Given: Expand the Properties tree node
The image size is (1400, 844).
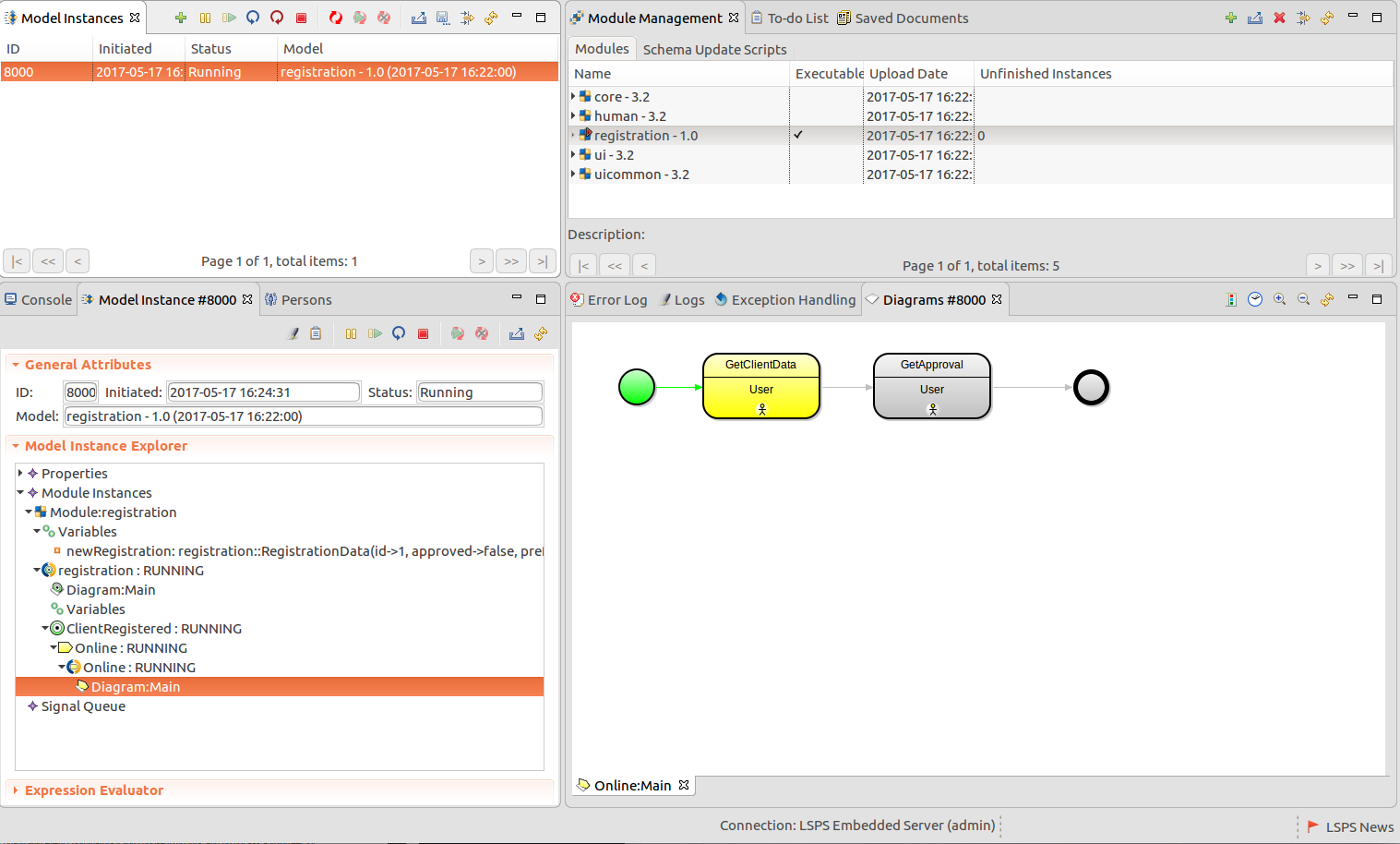Looking at the screenshot, I should 20,473.
